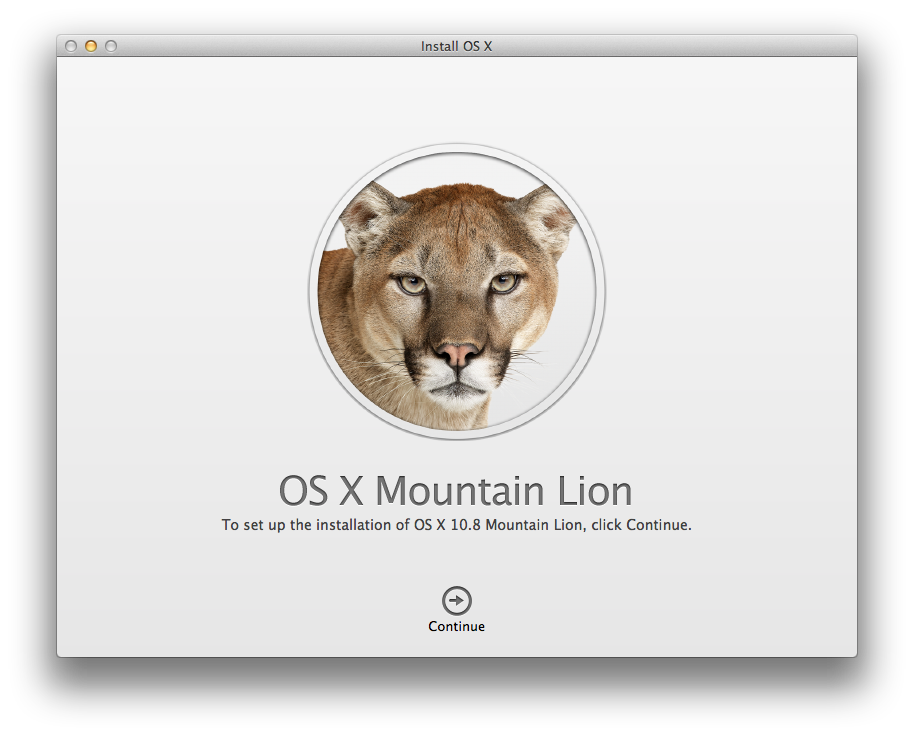Click the Continue text label
This screenshot has width=914, height=736.
pos(456,627)
